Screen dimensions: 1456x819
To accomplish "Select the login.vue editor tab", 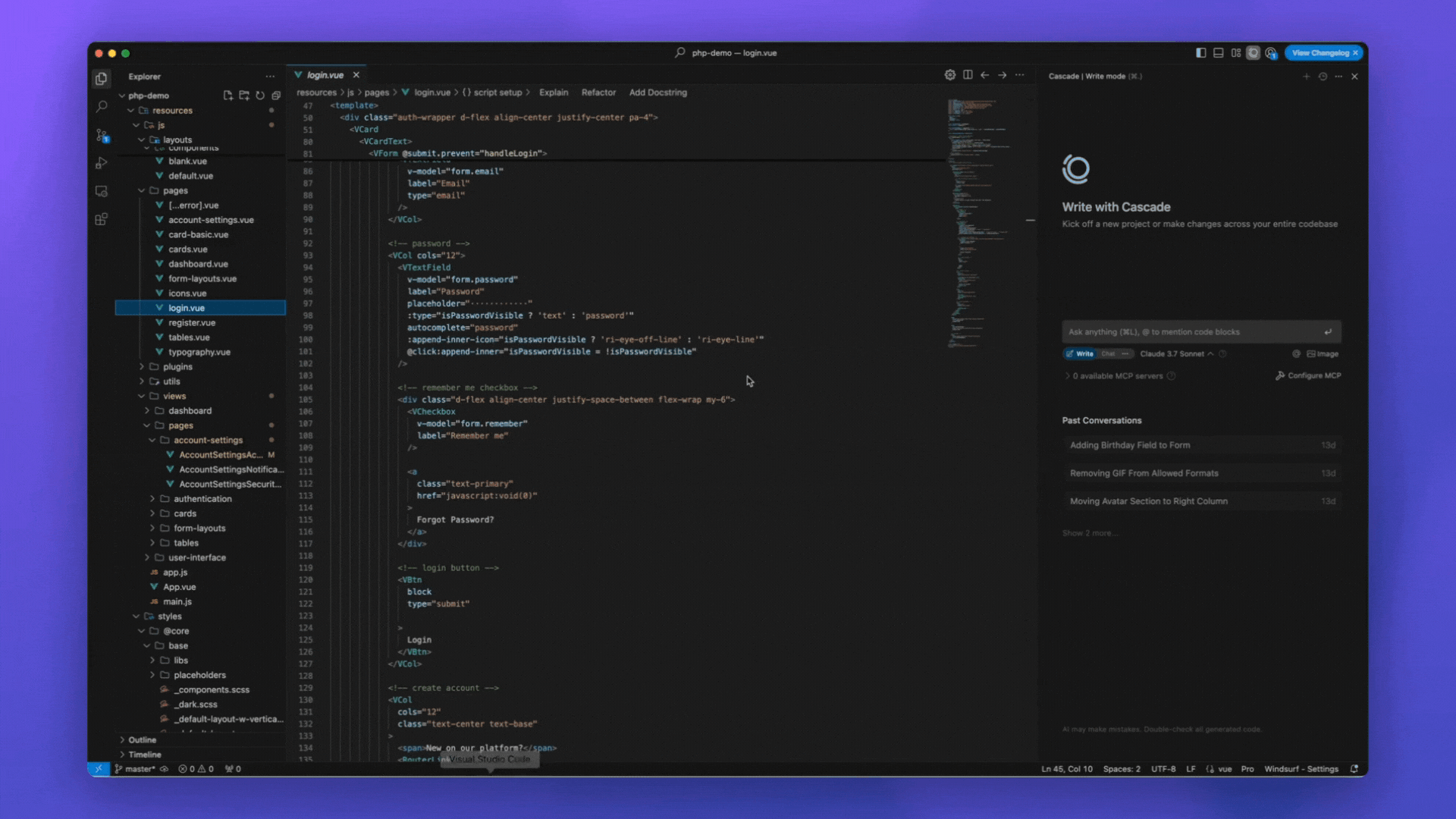I will (x=325, y=75).
